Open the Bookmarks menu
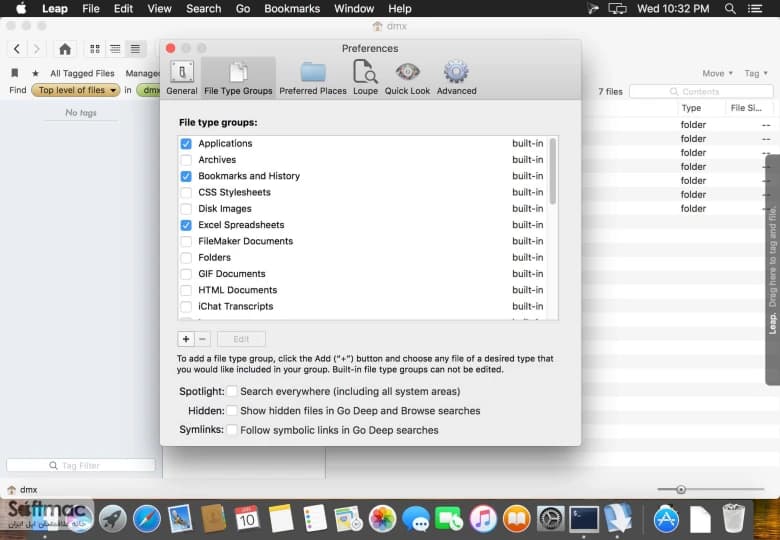 coord(292,8)
